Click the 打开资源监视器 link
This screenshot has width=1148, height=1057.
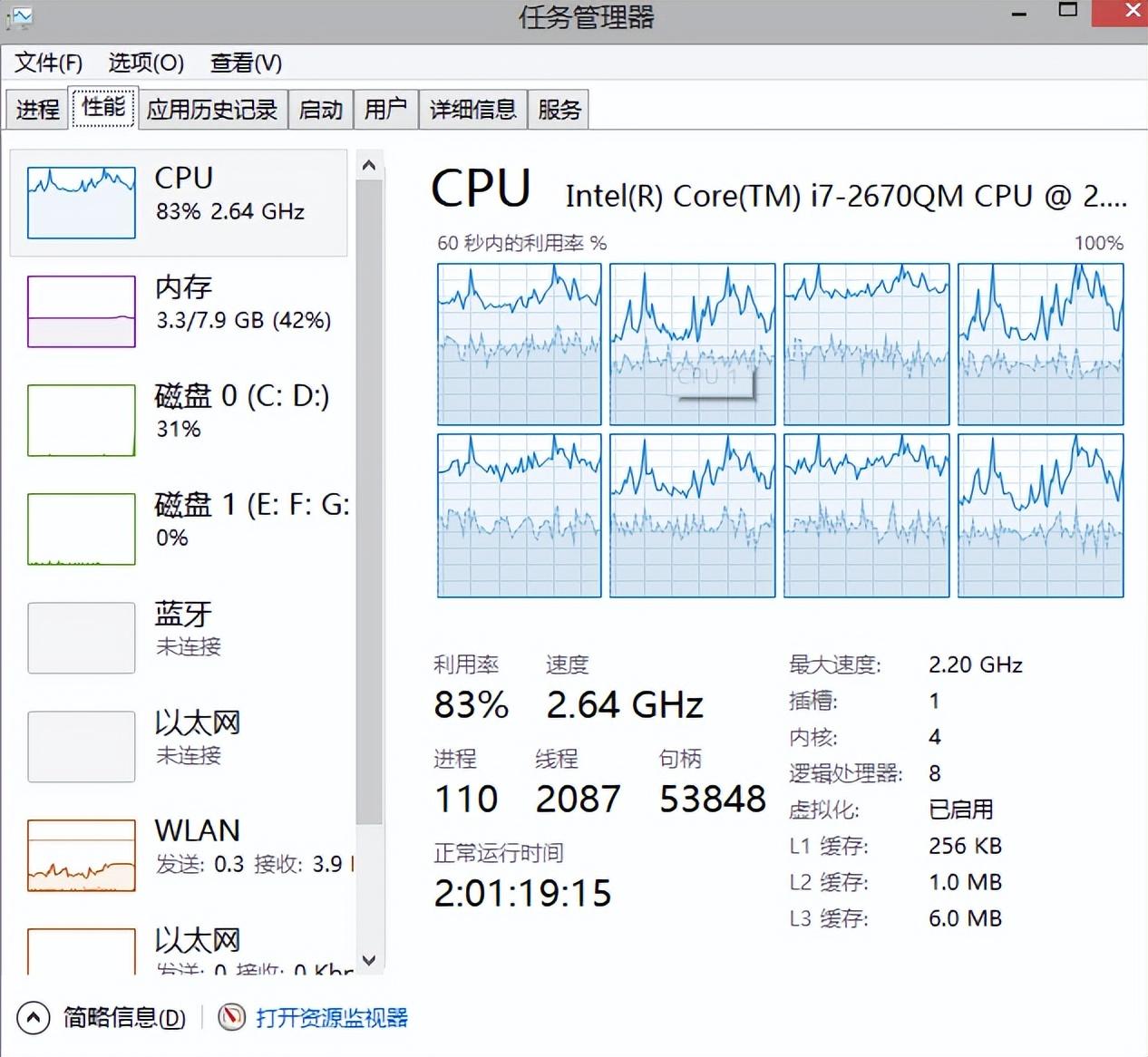coord(332,1017)
